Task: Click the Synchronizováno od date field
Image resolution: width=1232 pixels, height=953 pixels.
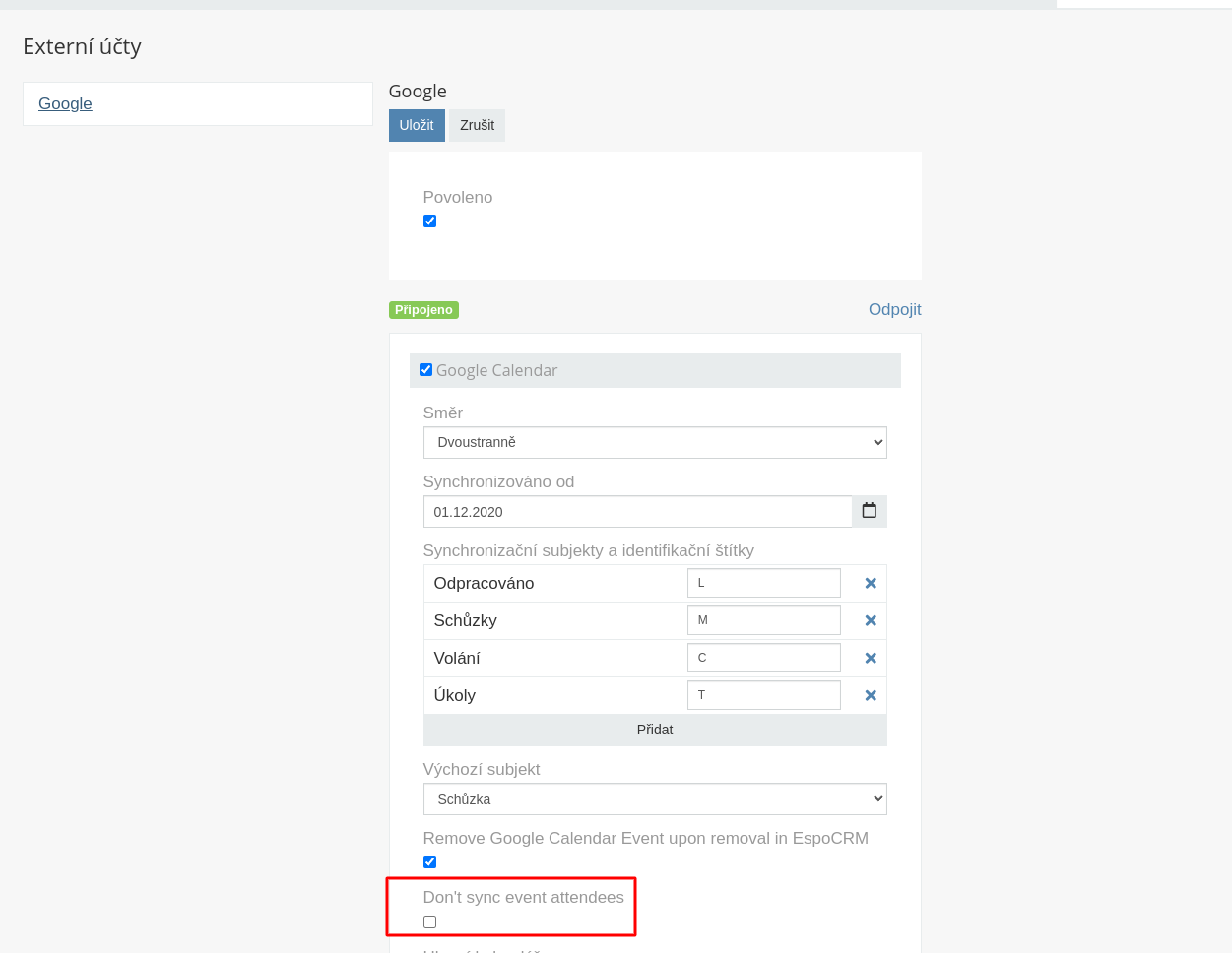Action: click(637, 512)
